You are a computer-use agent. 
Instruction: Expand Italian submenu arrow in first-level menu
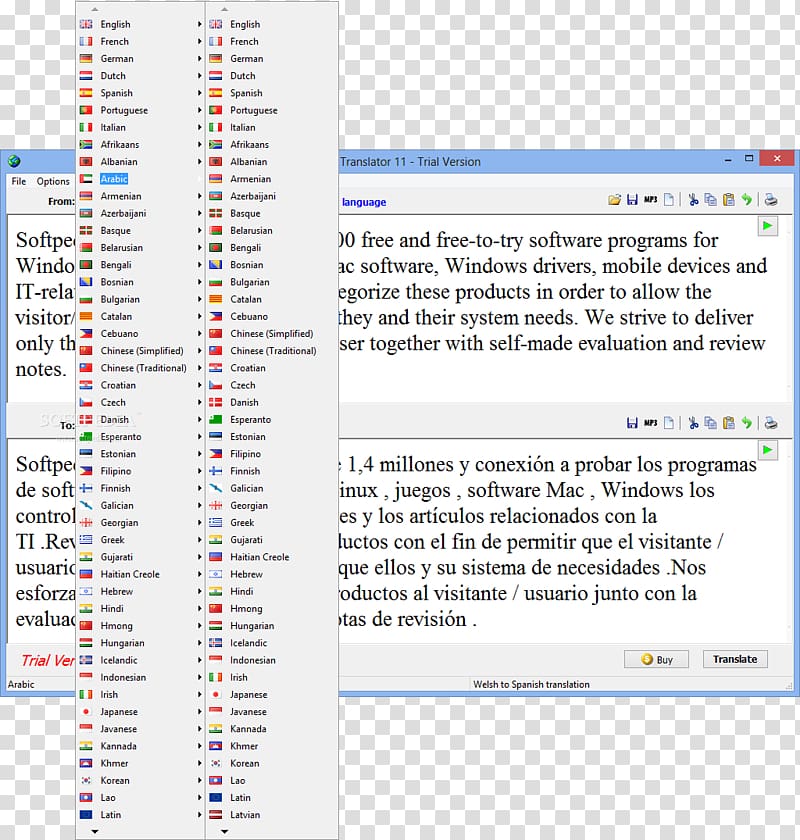199,127
